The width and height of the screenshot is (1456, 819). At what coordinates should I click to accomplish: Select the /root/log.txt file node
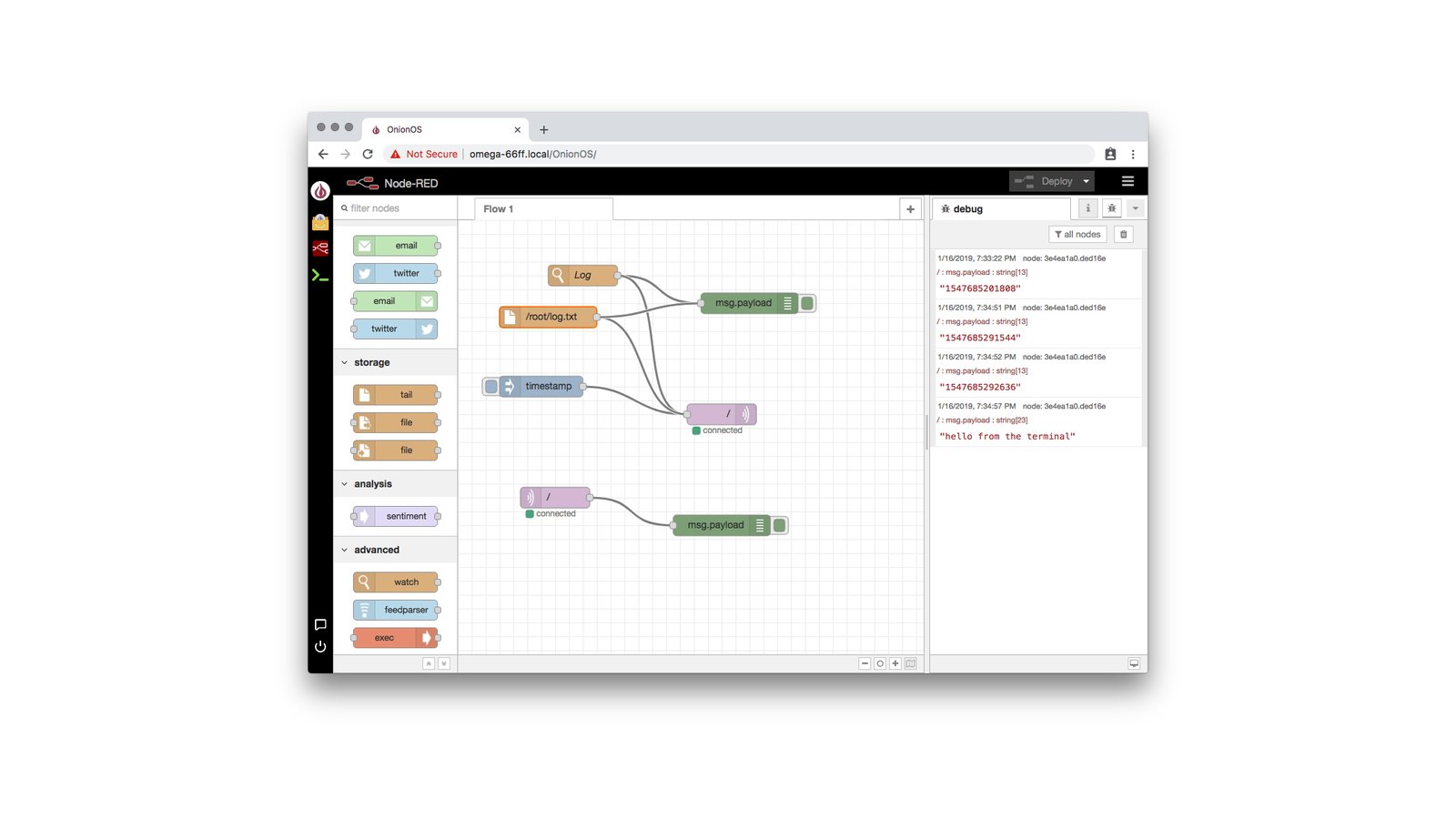click(x=548, y=317)
